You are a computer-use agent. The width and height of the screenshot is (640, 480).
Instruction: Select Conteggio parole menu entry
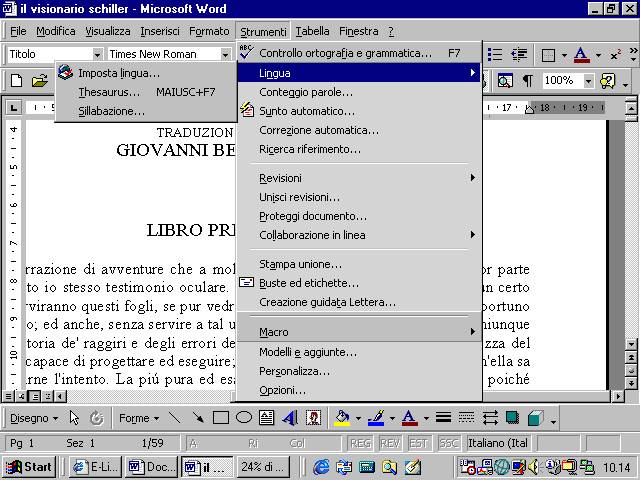pyautogui.click(x=359, y=92)
